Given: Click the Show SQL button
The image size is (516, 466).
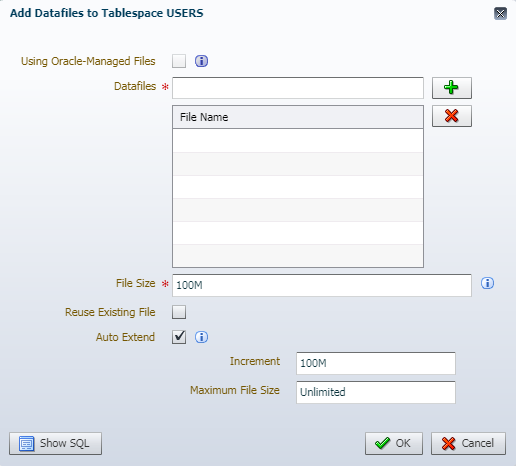Looking at the screenshot, I should click(55, 443).
